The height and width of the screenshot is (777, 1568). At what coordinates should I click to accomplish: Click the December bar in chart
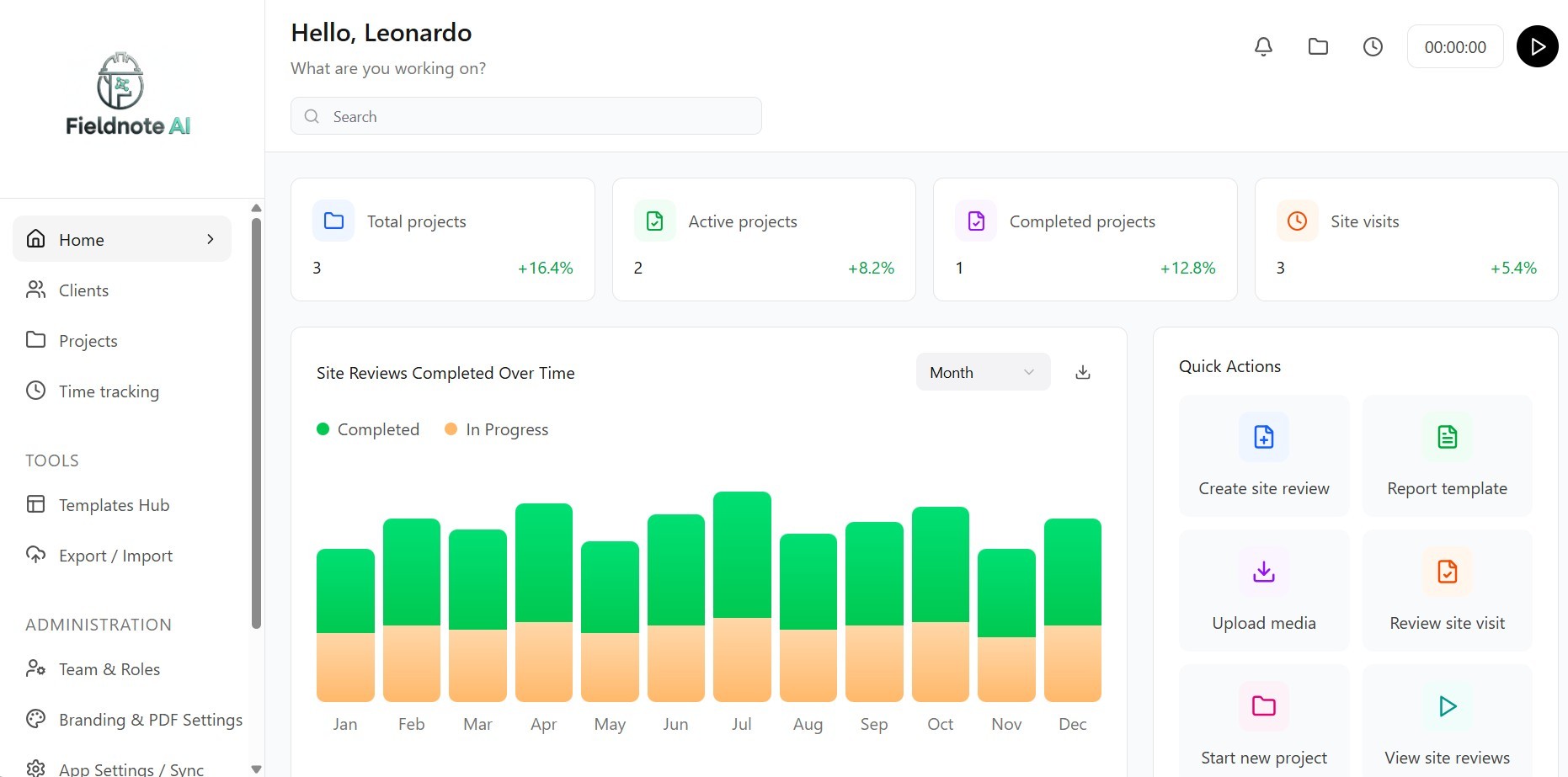point(1073,610)
